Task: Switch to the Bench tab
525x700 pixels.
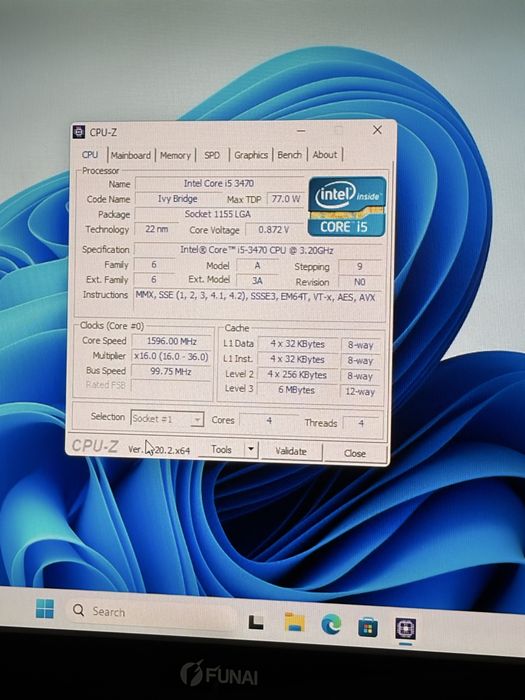Action: (289, 154)
